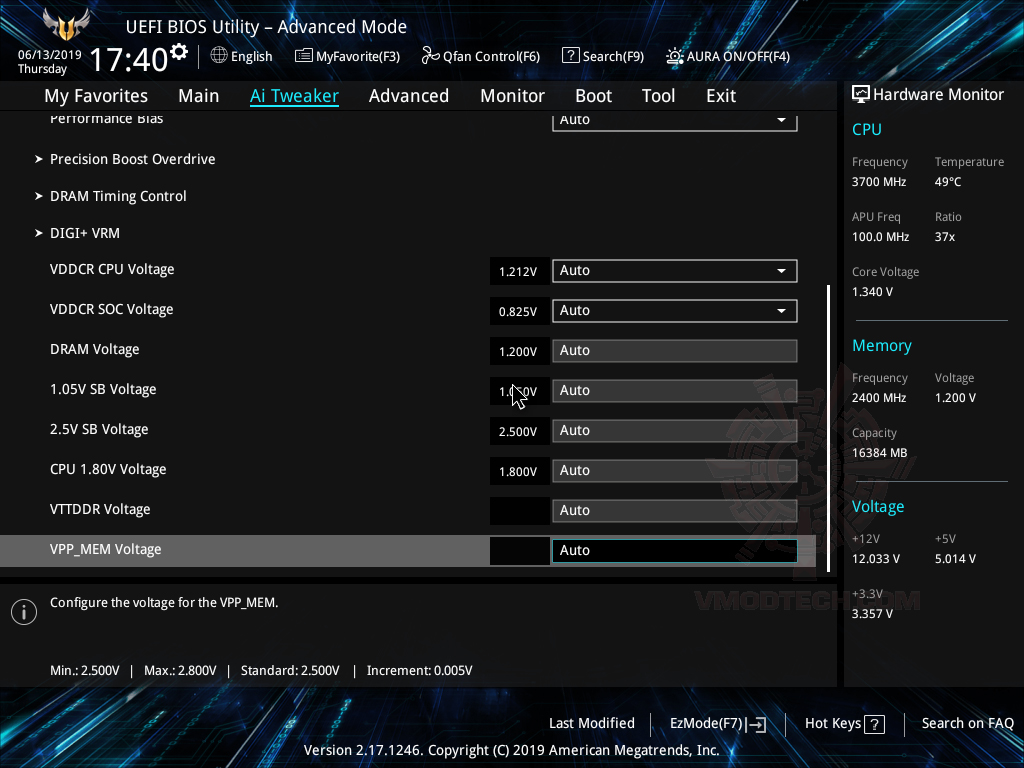Select the VTTDDR Voltage label
Viewport: 1024px width, 768px height.
tap(101, 509)
